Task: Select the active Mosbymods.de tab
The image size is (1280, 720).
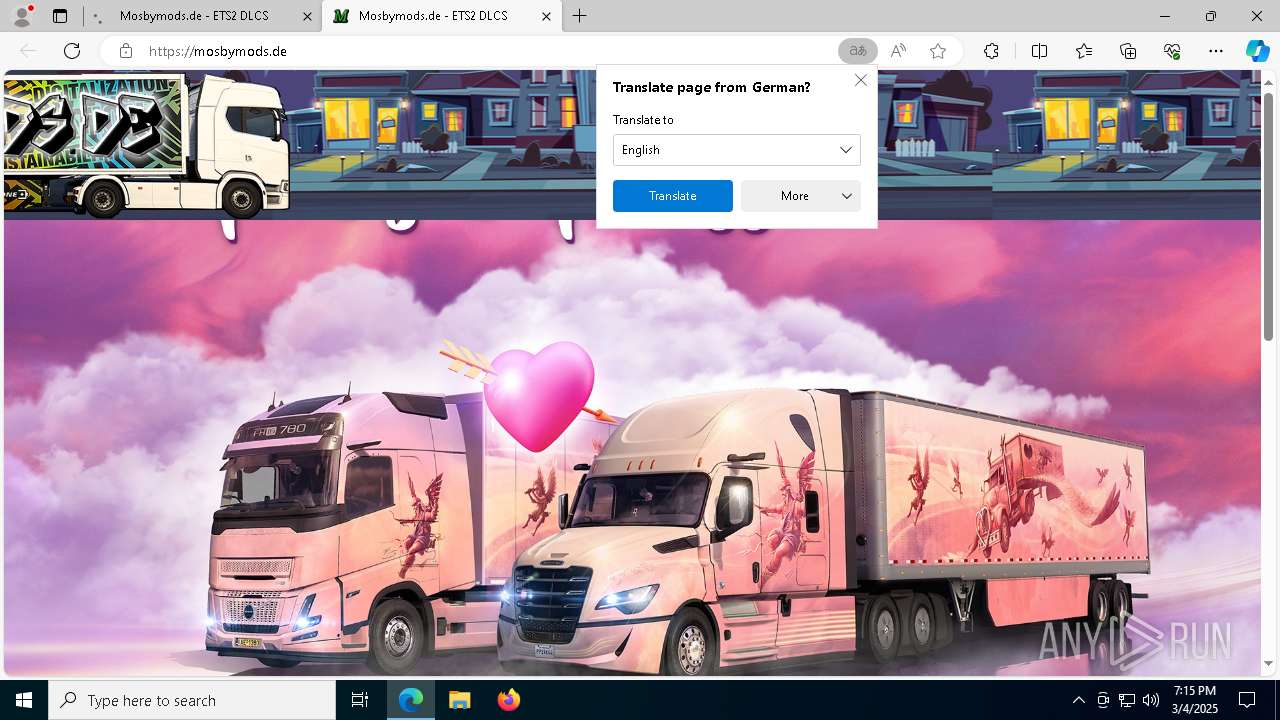Action: [441, 16]
